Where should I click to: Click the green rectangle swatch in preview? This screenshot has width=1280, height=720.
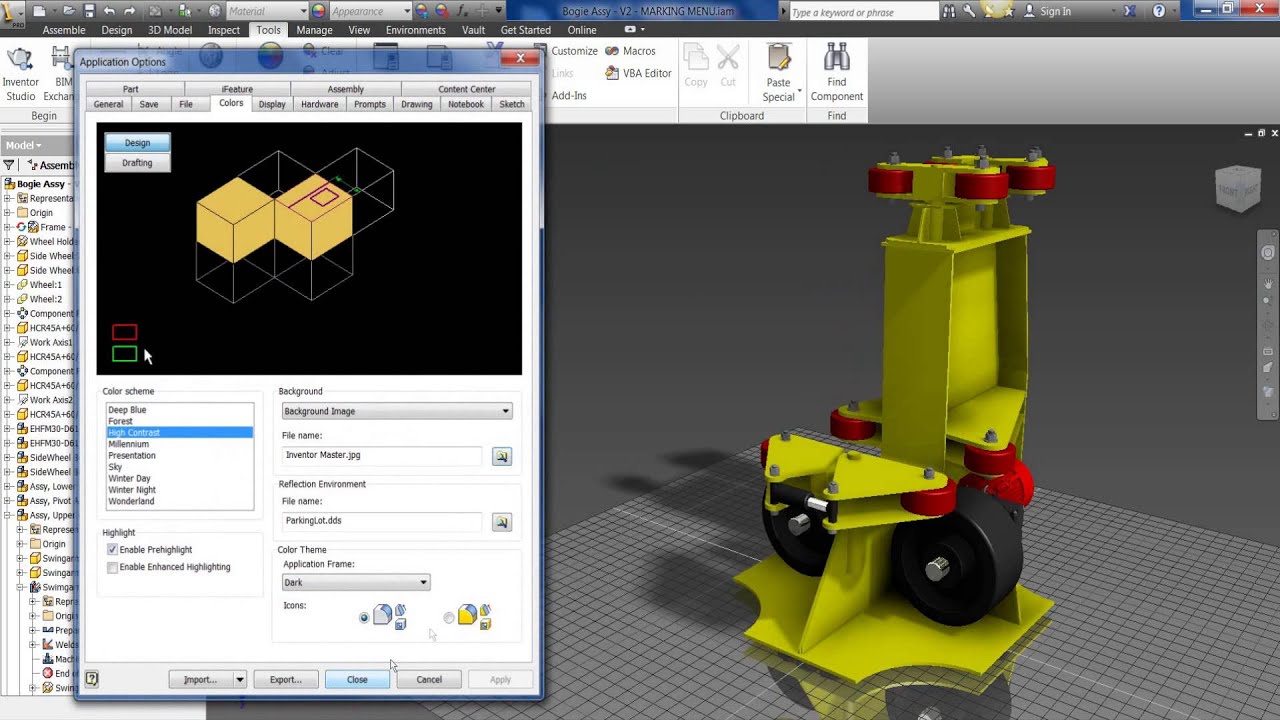coord(125,354)
